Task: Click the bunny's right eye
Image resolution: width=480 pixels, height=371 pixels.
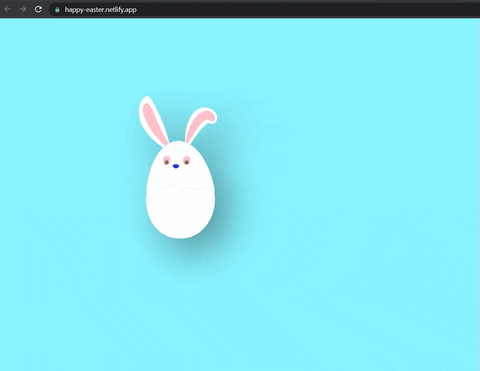Action: (x=187, y=161)
